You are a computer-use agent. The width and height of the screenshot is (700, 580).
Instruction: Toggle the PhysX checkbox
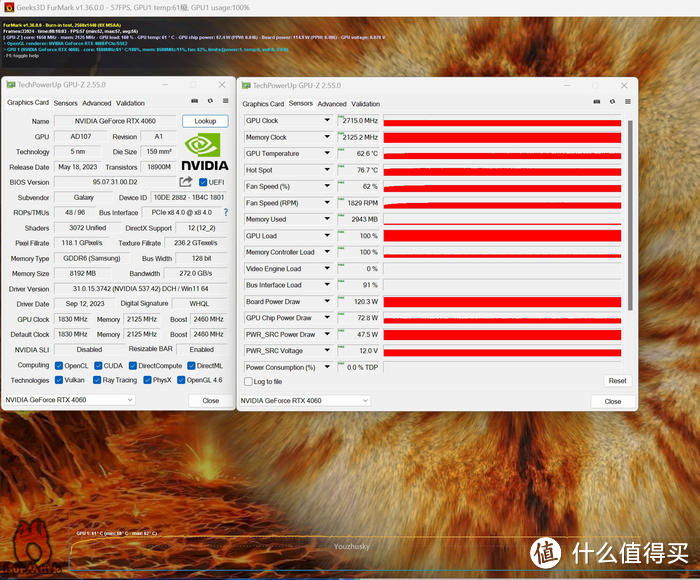click(x=147, y=380)
